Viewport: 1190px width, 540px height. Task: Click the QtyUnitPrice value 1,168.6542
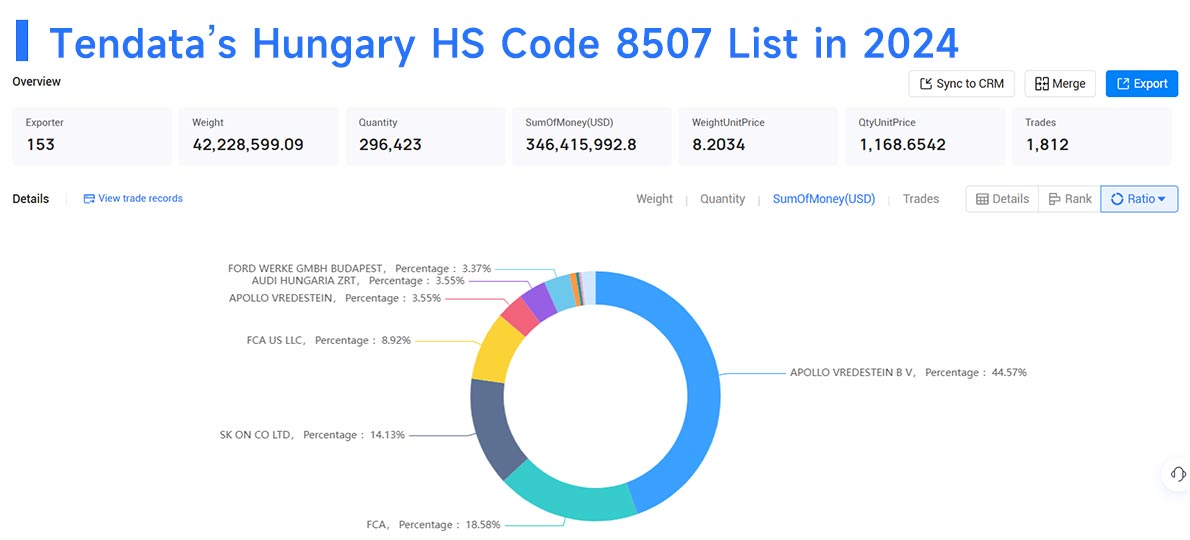[902, 144]
